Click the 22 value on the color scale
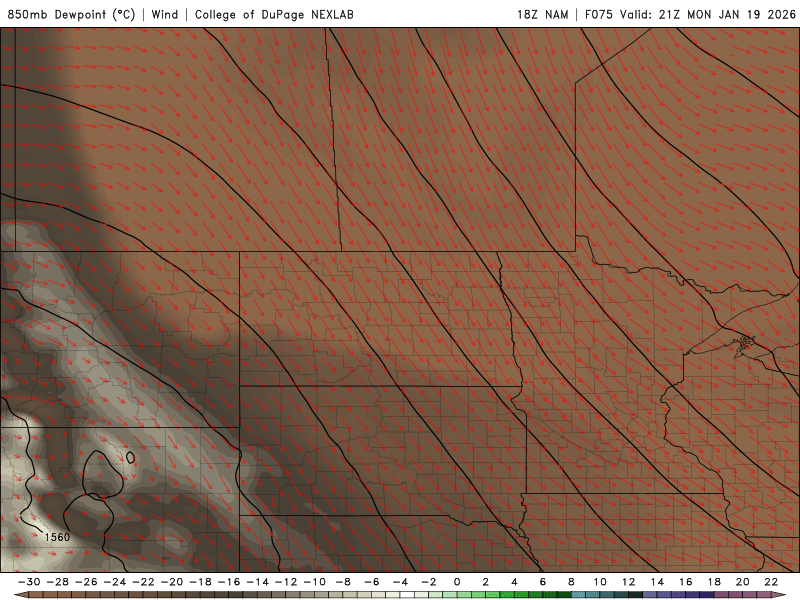800x600 pixels. (771, 582)
